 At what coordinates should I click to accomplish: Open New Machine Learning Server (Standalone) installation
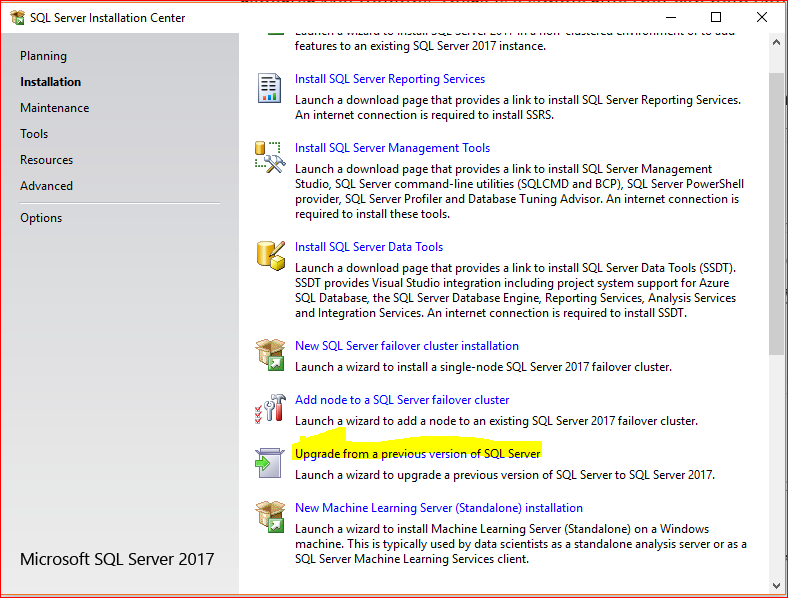(x=439, y=508)
